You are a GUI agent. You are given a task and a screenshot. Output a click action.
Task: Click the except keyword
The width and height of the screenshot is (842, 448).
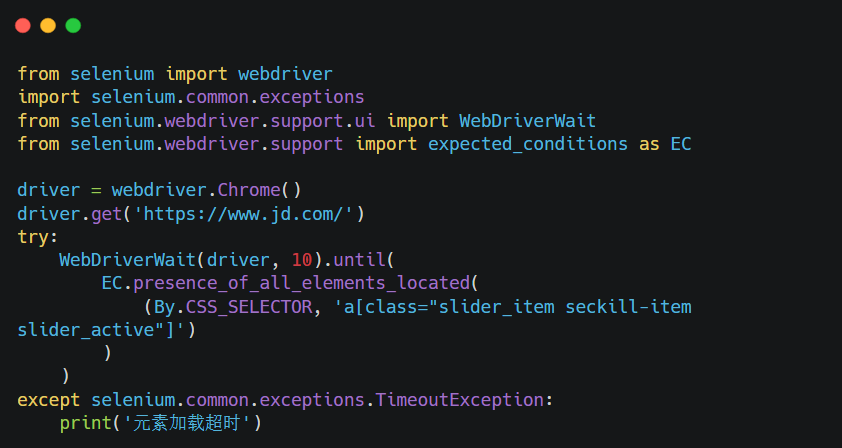(49, 400)
